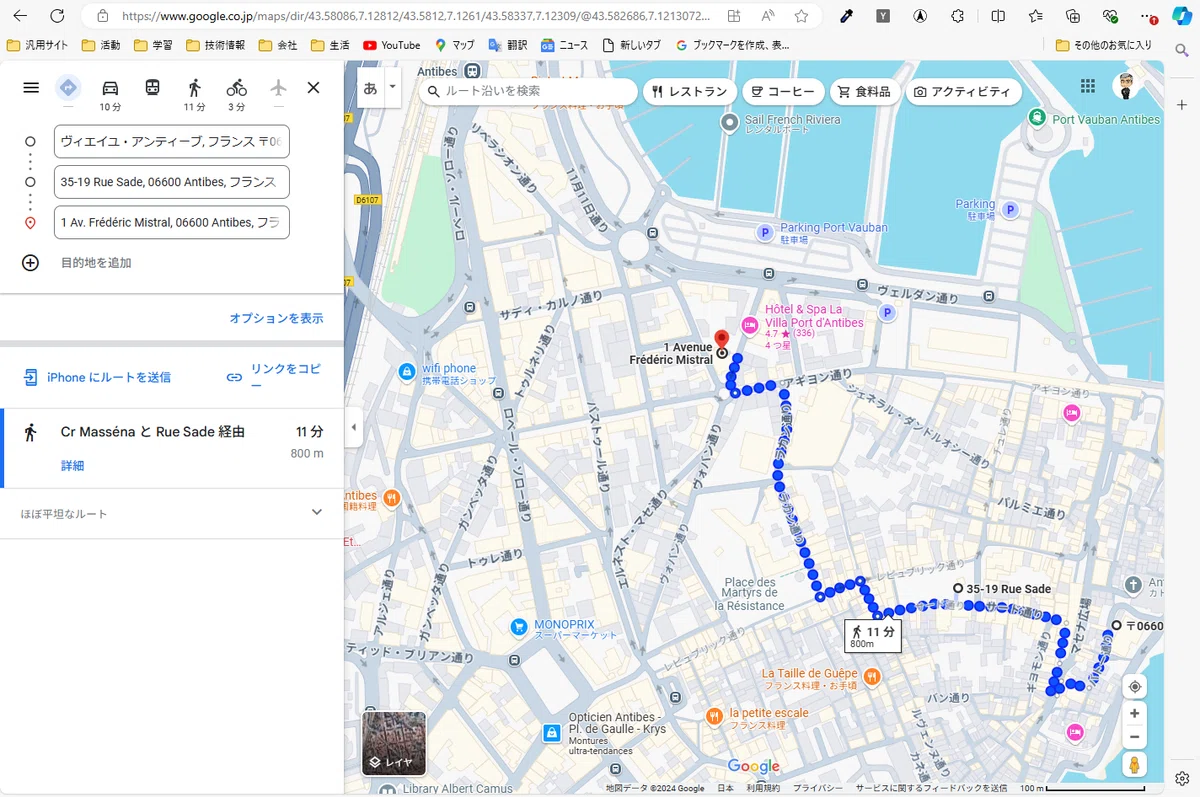Open the browser extensions puzzle icon
The height and width of the screenshot is (797, 1200).
click(957, 16)
